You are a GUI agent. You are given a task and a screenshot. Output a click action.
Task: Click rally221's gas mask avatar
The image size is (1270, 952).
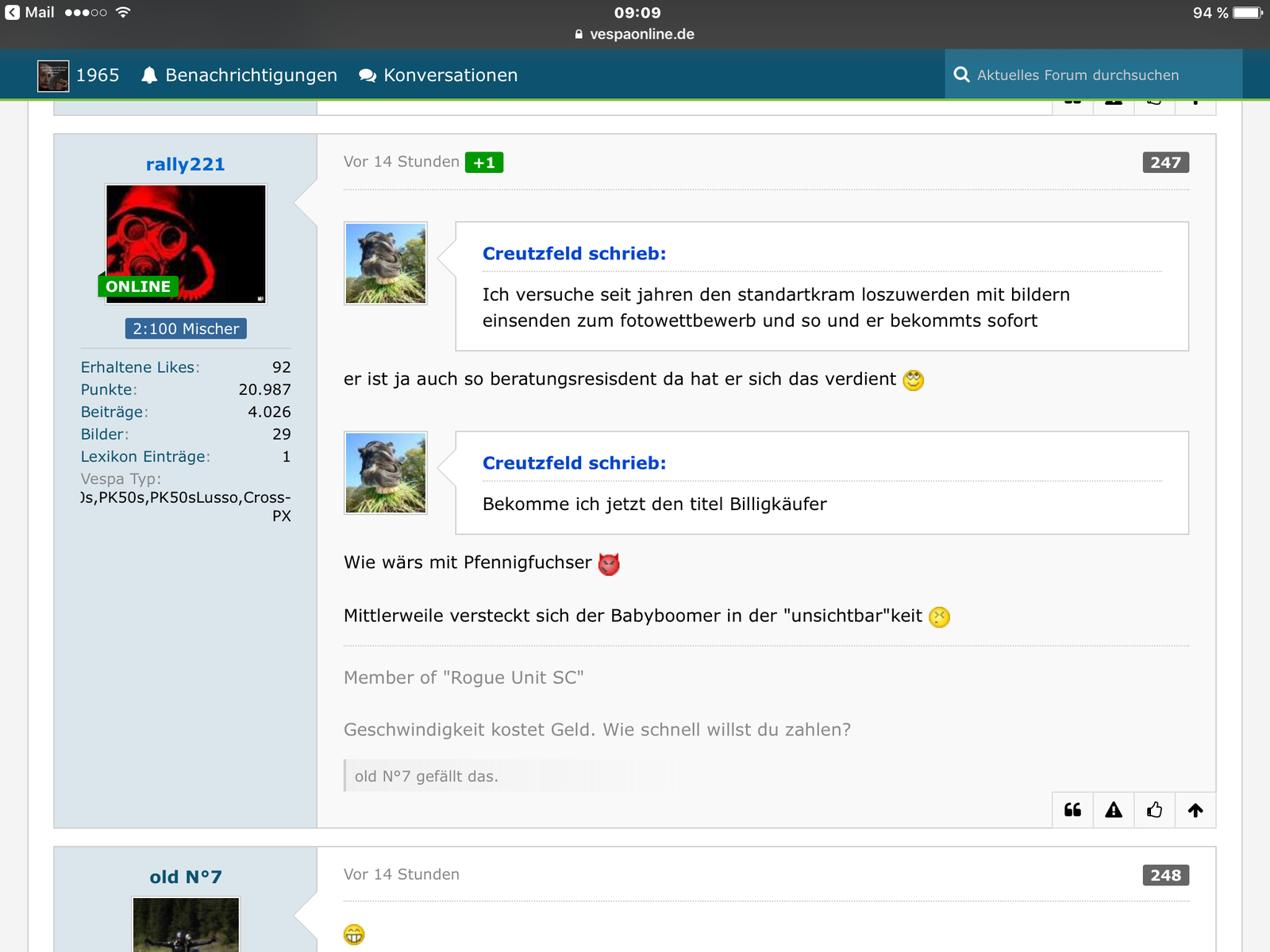click(186, 244)
